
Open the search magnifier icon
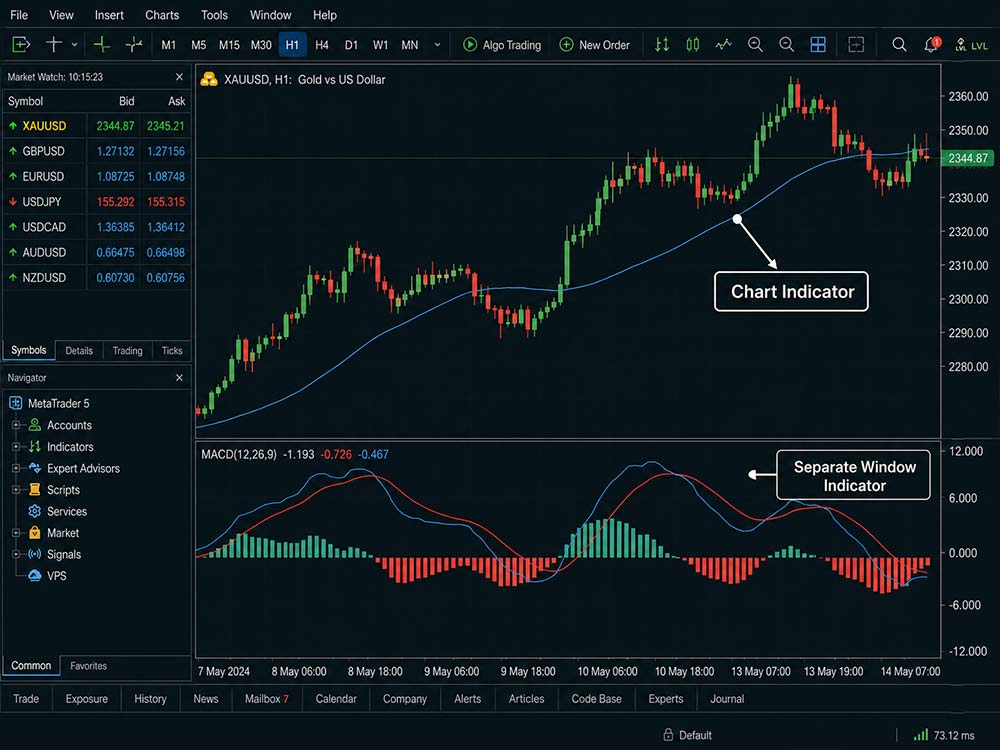tap(899, 45)
